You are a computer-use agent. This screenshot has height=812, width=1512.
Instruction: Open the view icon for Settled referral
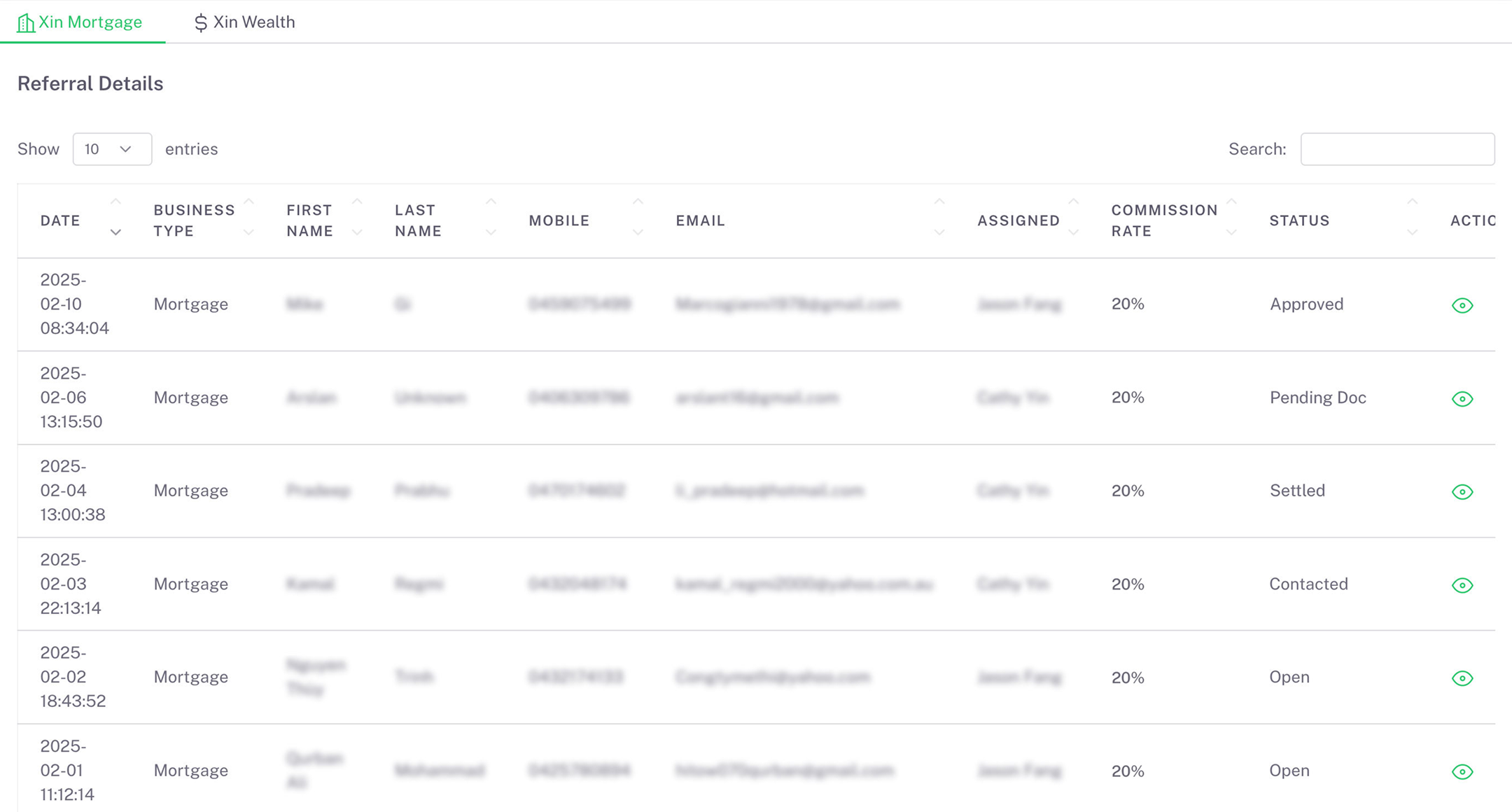point(1462,492)
